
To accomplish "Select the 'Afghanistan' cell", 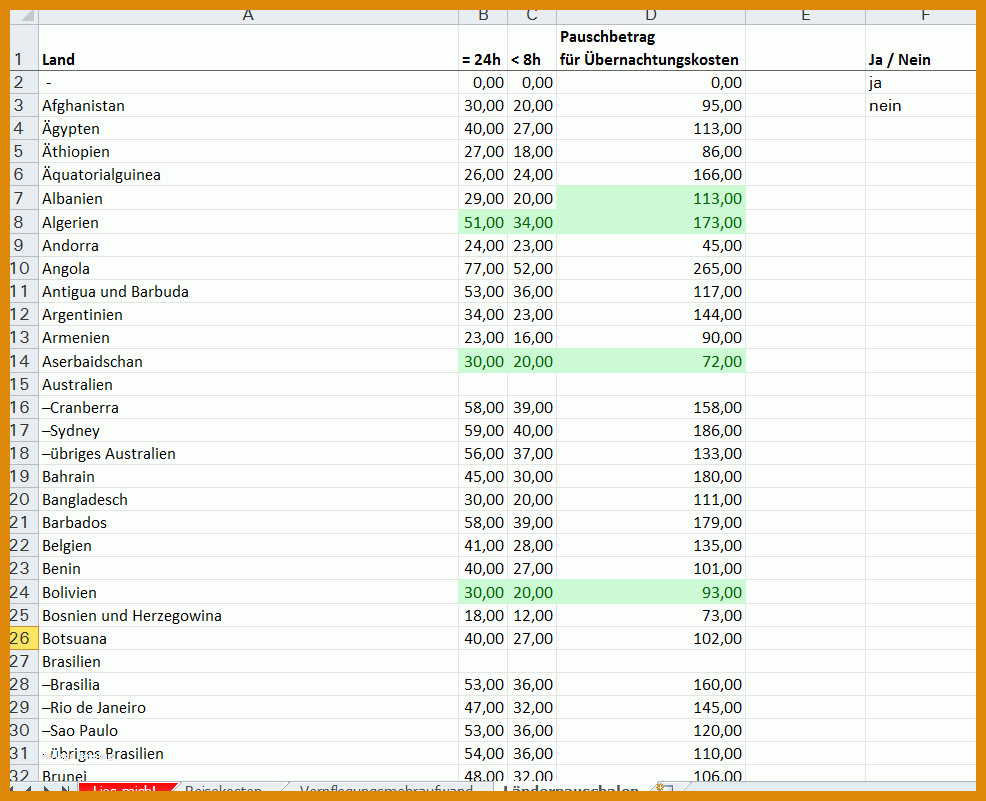I will click(x=248, y=106).
